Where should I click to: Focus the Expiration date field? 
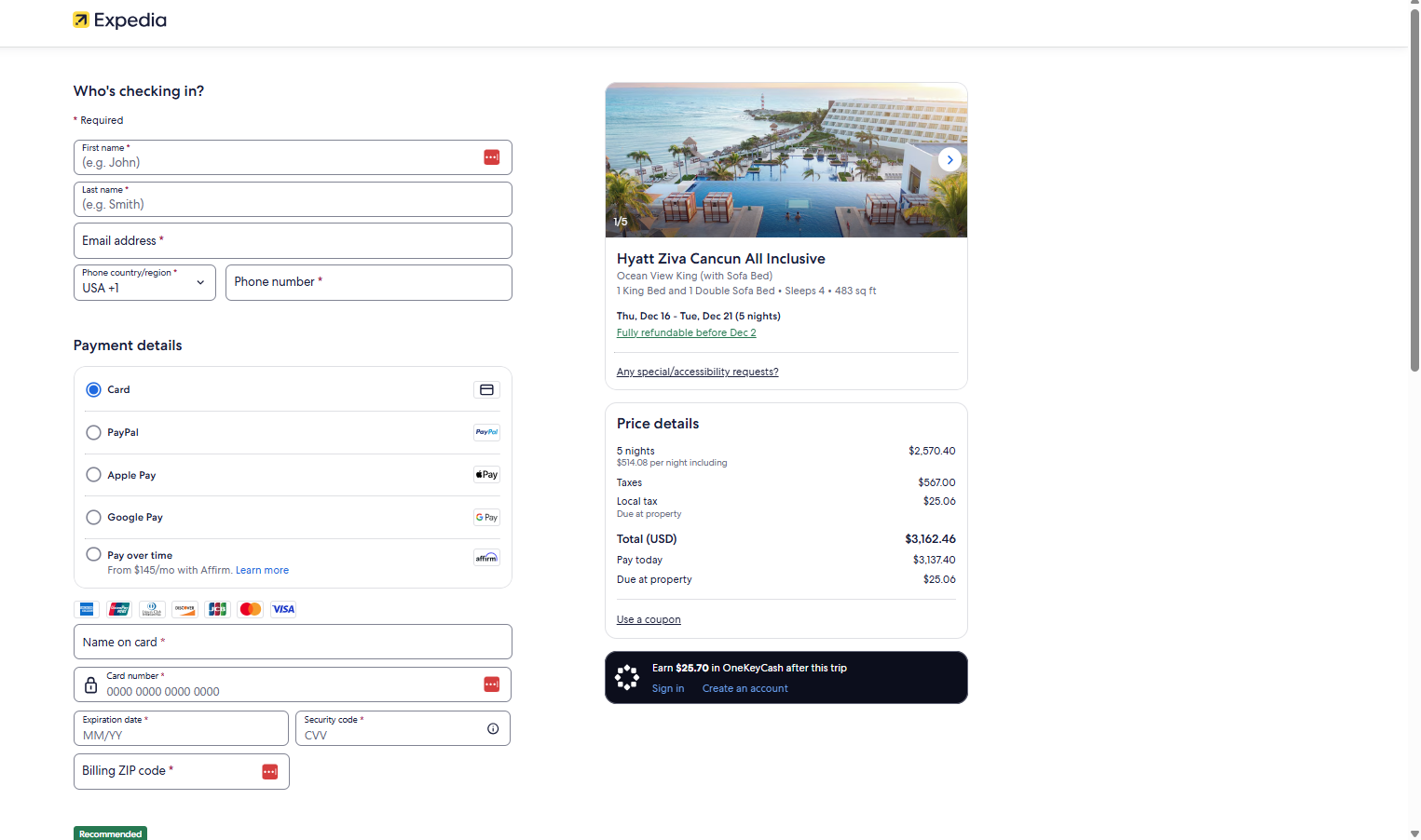(181, 728)
